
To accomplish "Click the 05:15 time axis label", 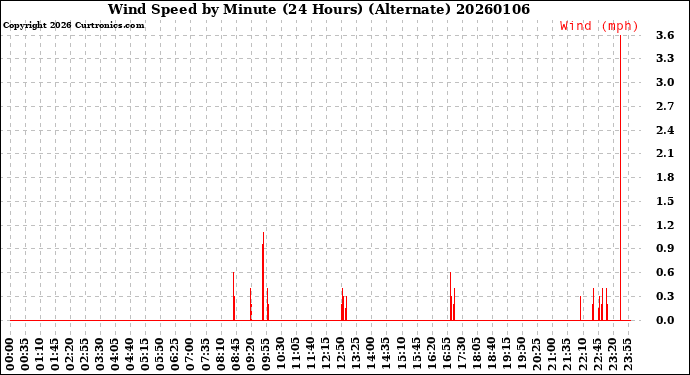I will click(x=145, y=355).
